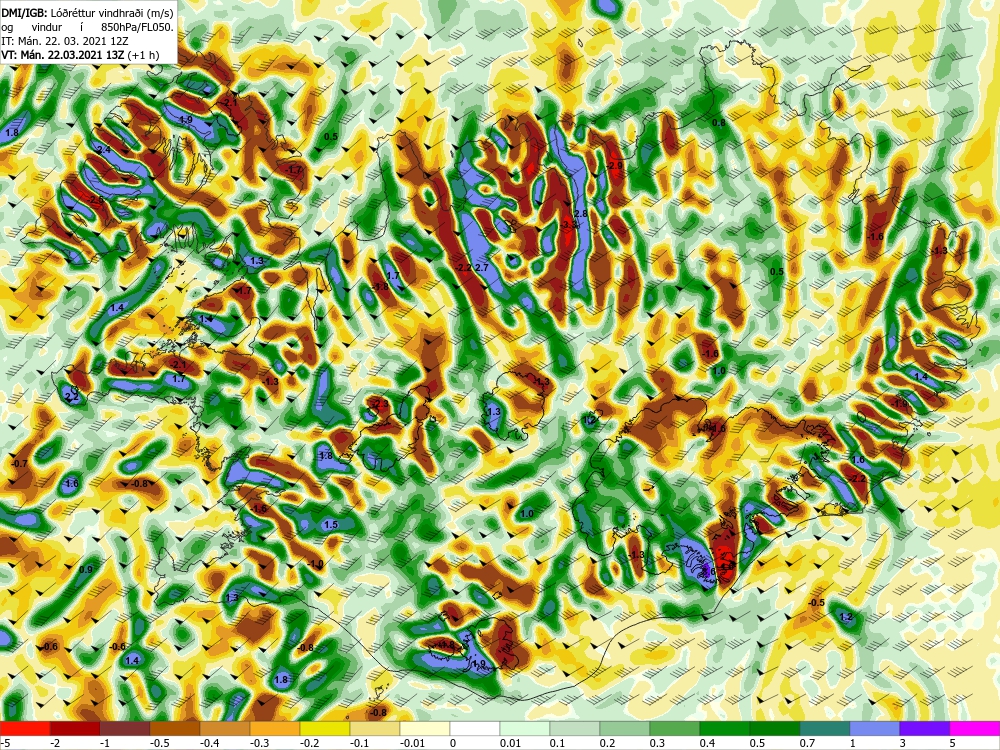Click the '2.7' value on the map

point(482,268)
